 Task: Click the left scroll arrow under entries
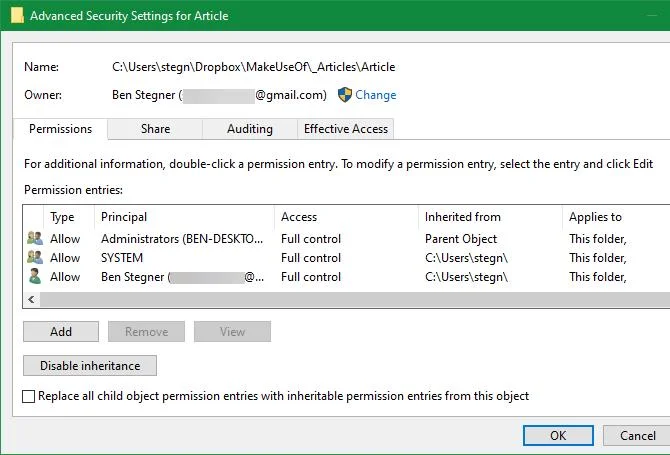pyautogui.click(x=31, y=299)
